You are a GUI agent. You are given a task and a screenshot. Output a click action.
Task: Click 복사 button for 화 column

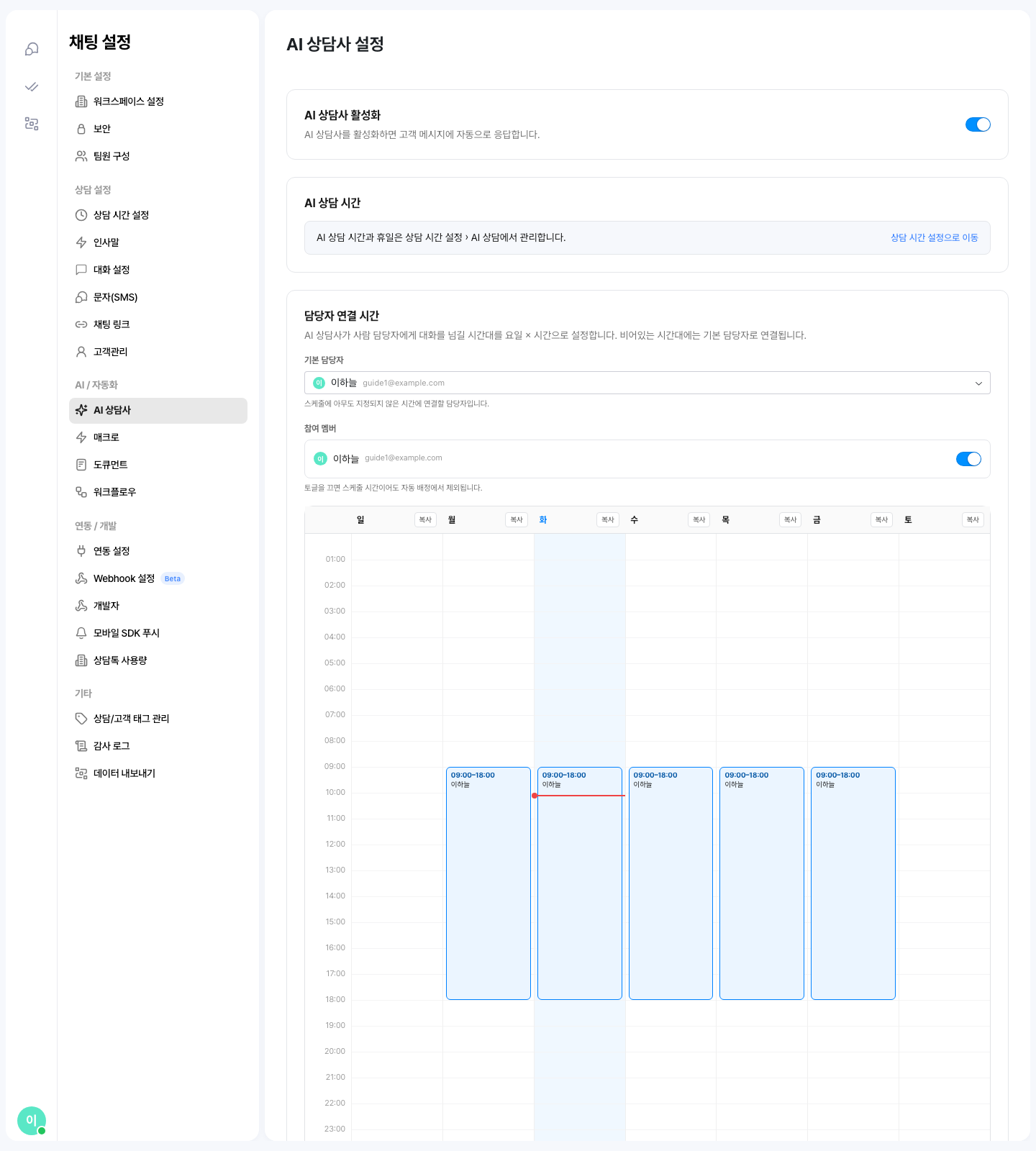tap(608, 519)
